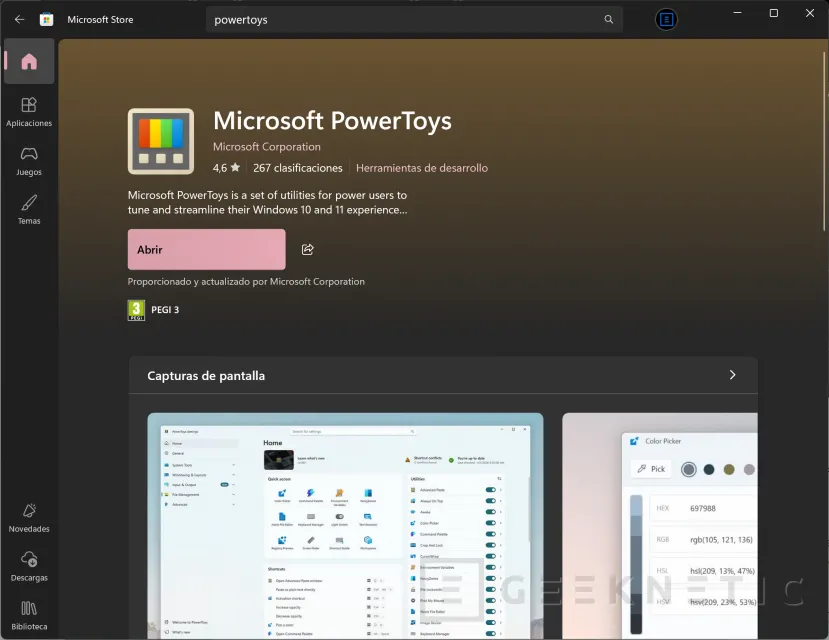
Task: Minimize the Microsoft Store window
Action: click(x=738, y=13)
